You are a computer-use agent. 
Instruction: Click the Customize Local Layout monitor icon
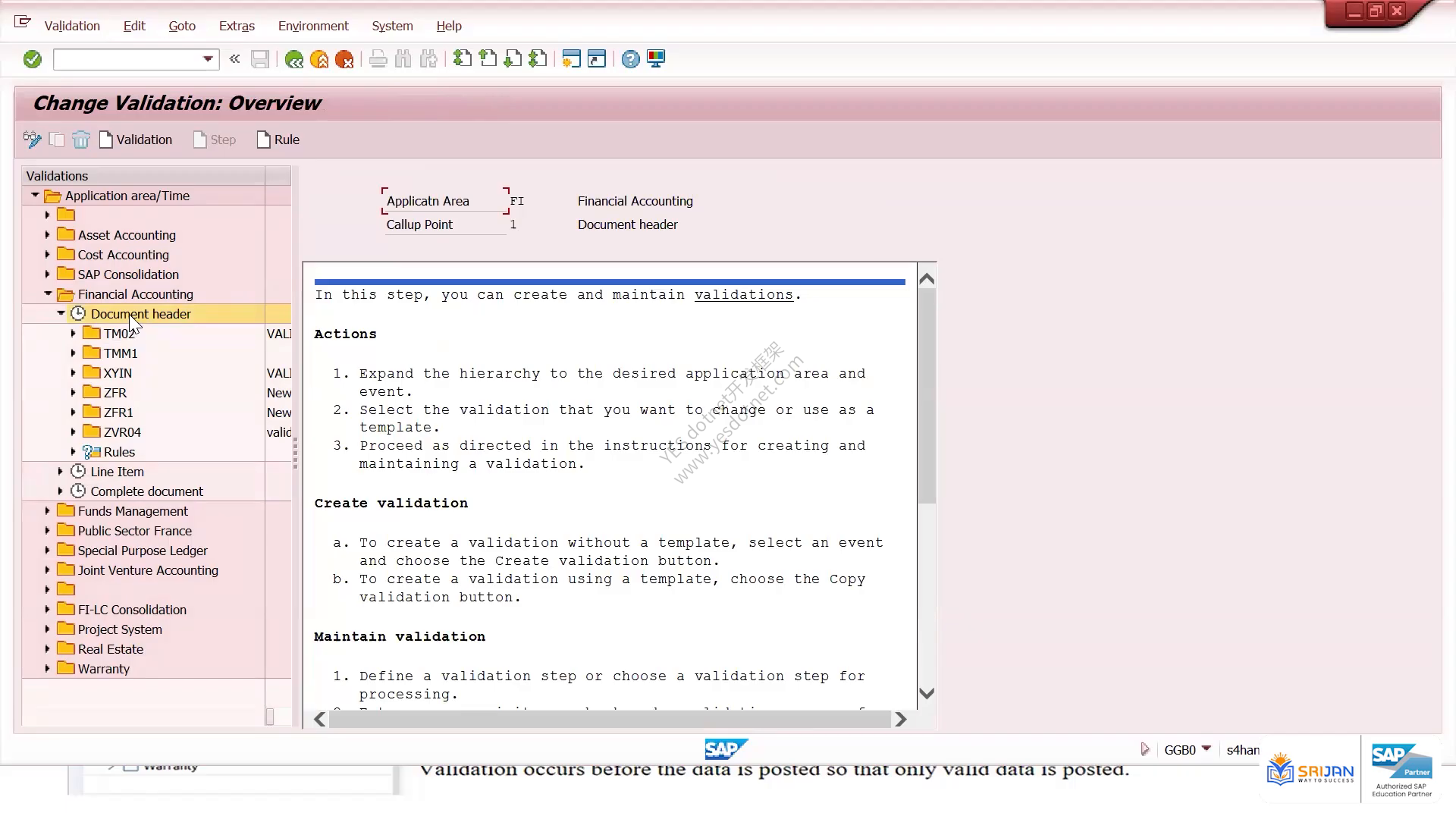pyautogui.click(x=656, y=59)
